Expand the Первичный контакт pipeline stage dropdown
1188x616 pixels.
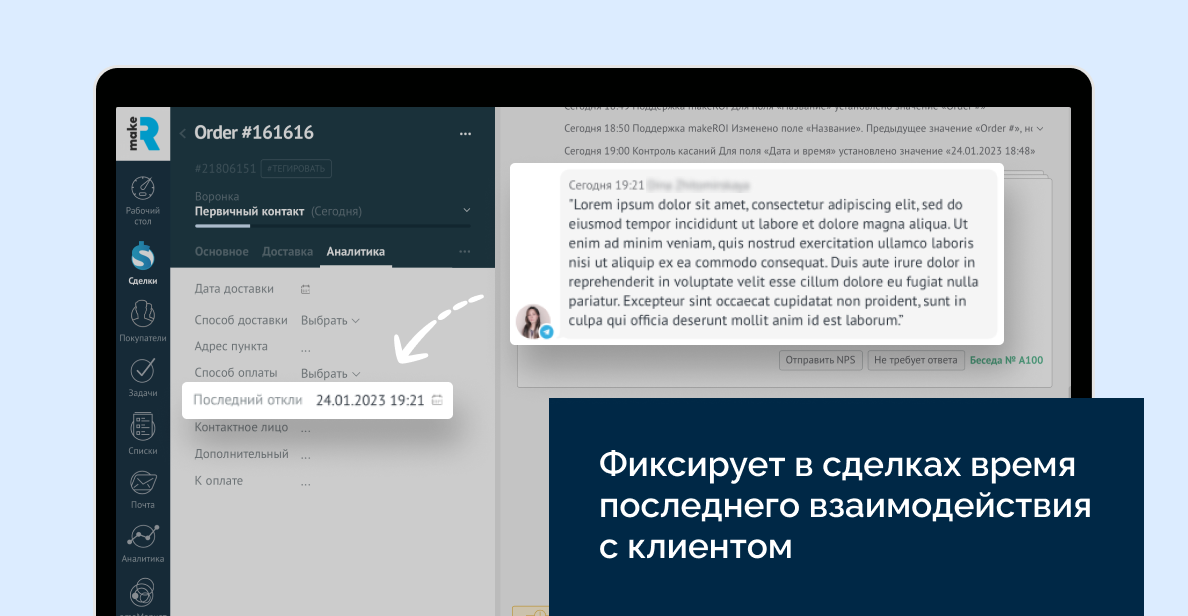467,211
